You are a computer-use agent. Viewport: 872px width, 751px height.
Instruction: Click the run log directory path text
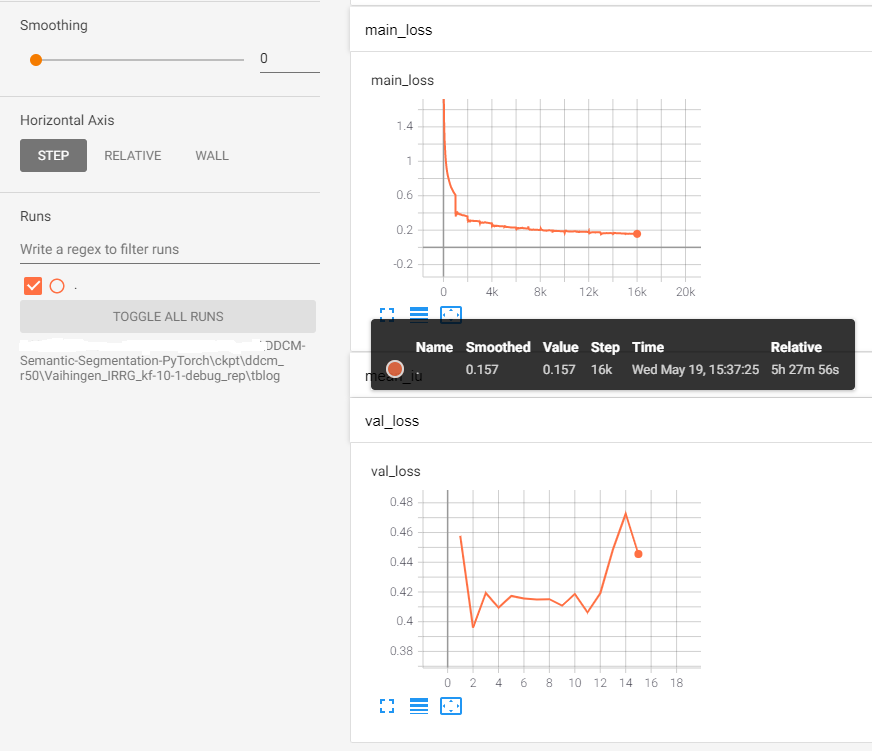click(x=162, y=360)
